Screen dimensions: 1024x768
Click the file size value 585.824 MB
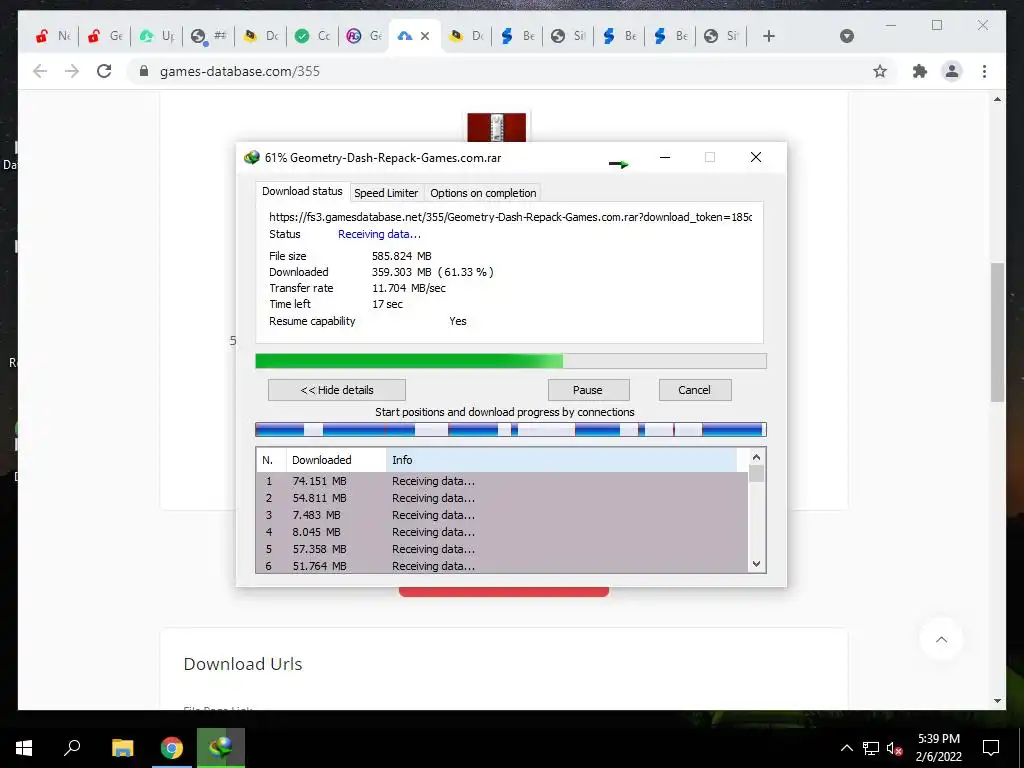click(402, 256)
